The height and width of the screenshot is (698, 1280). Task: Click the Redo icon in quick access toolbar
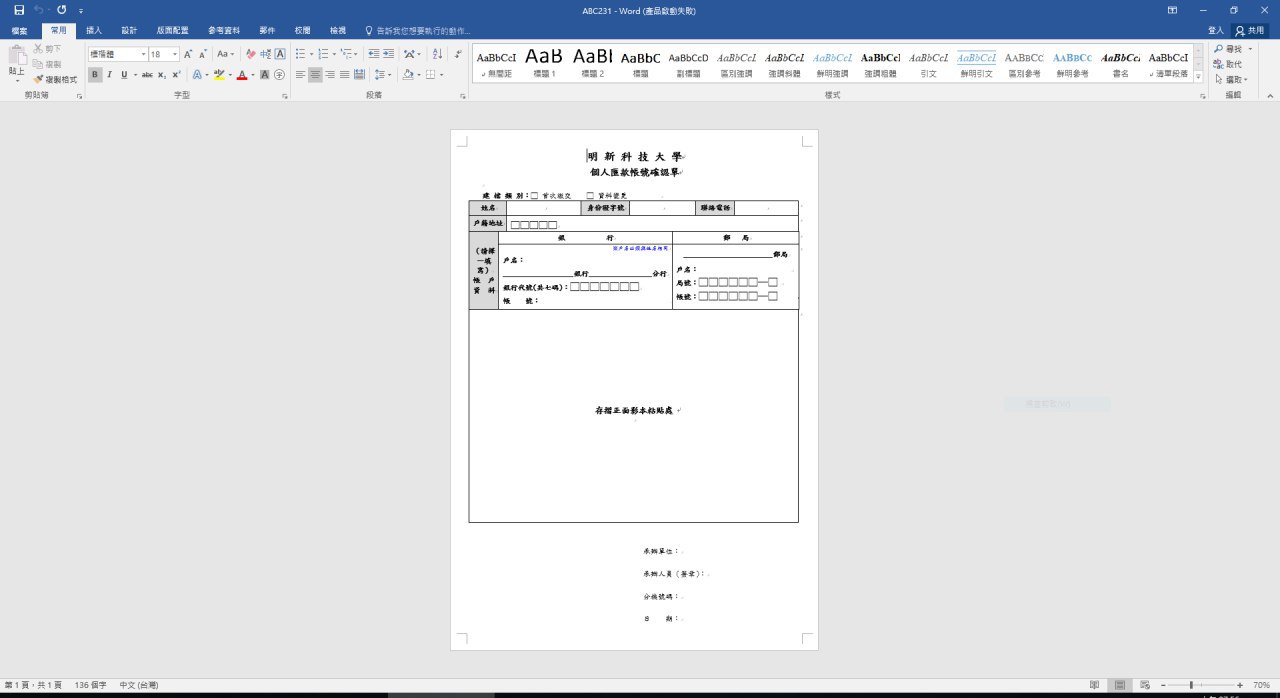[62, 9]
